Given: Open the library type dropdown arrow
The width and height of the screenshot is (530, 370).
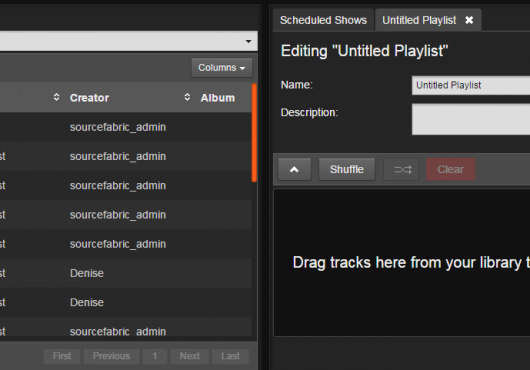Looking at the screenshot, I should pyautogui.click(x=248, y=41).
